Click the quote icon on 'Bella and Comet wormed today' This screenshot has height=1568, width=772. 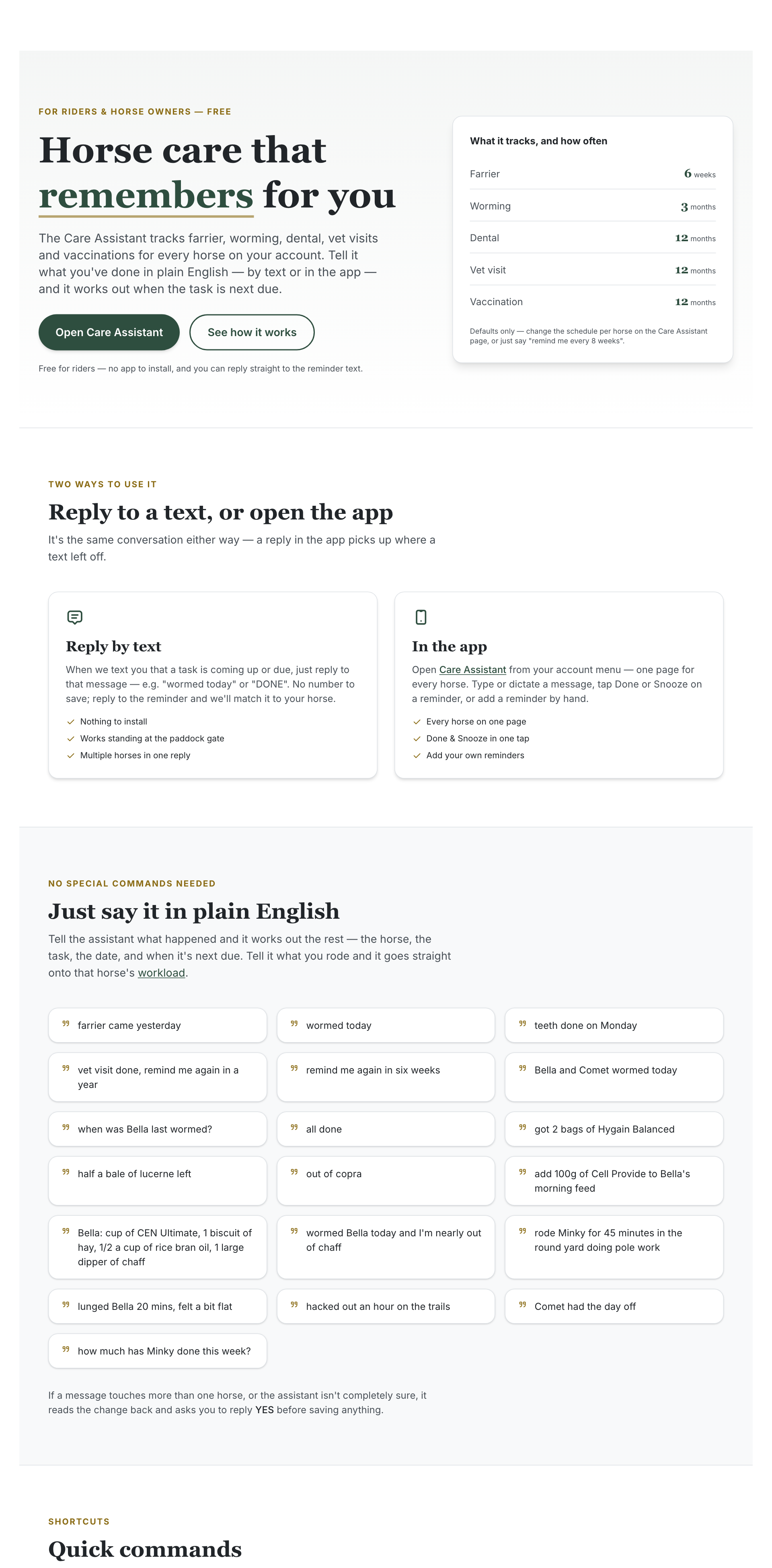[522, 1068]
